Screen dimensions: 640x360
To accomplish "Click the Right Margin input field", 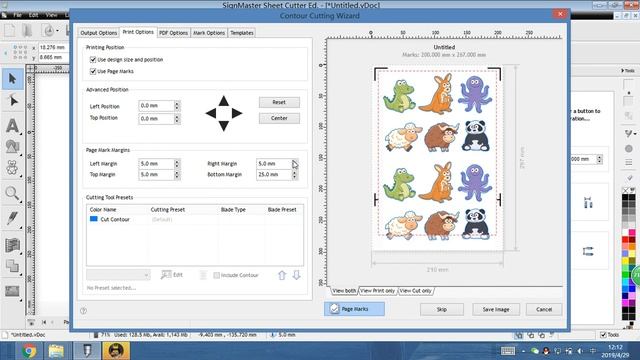I will [274, 163].
